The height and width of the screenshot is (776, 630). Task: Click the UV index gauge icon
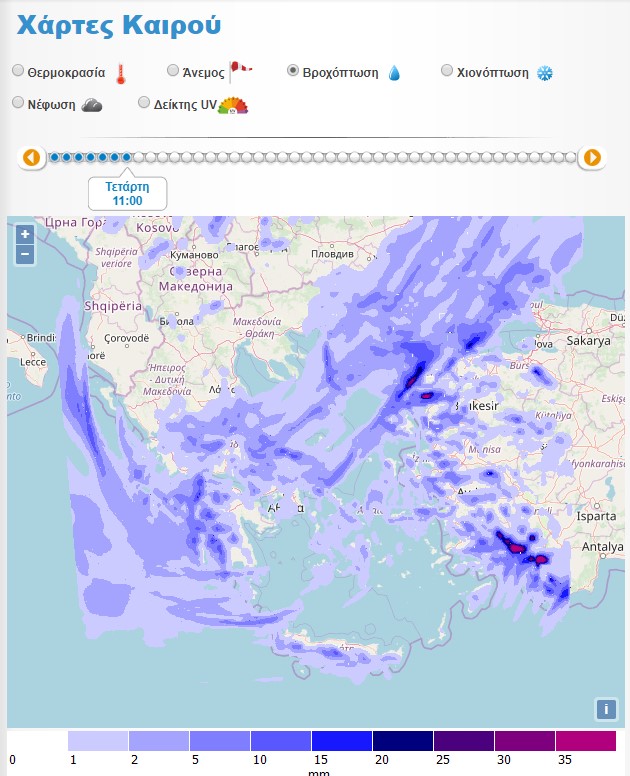(x=233, y=105)
